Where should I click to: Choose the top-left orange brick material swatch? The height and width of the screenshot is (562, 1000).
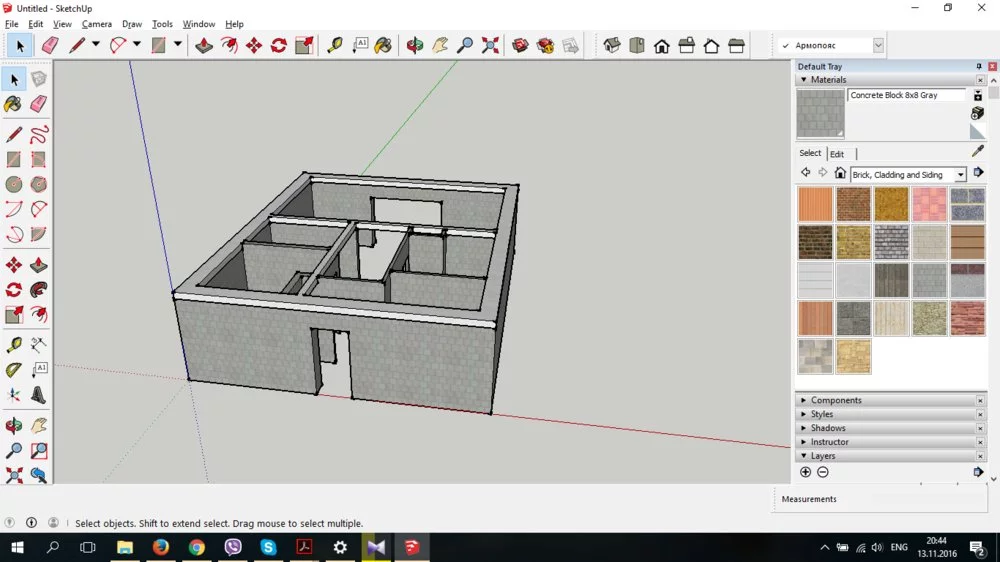(x=815, y=205)
